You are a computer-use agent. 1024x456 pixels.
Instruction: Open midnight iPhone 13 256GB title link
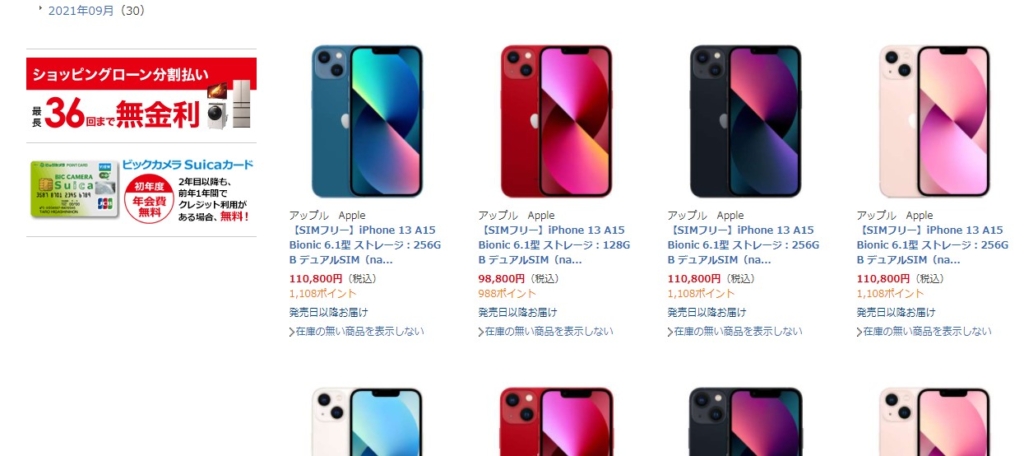tap(744, 245)
